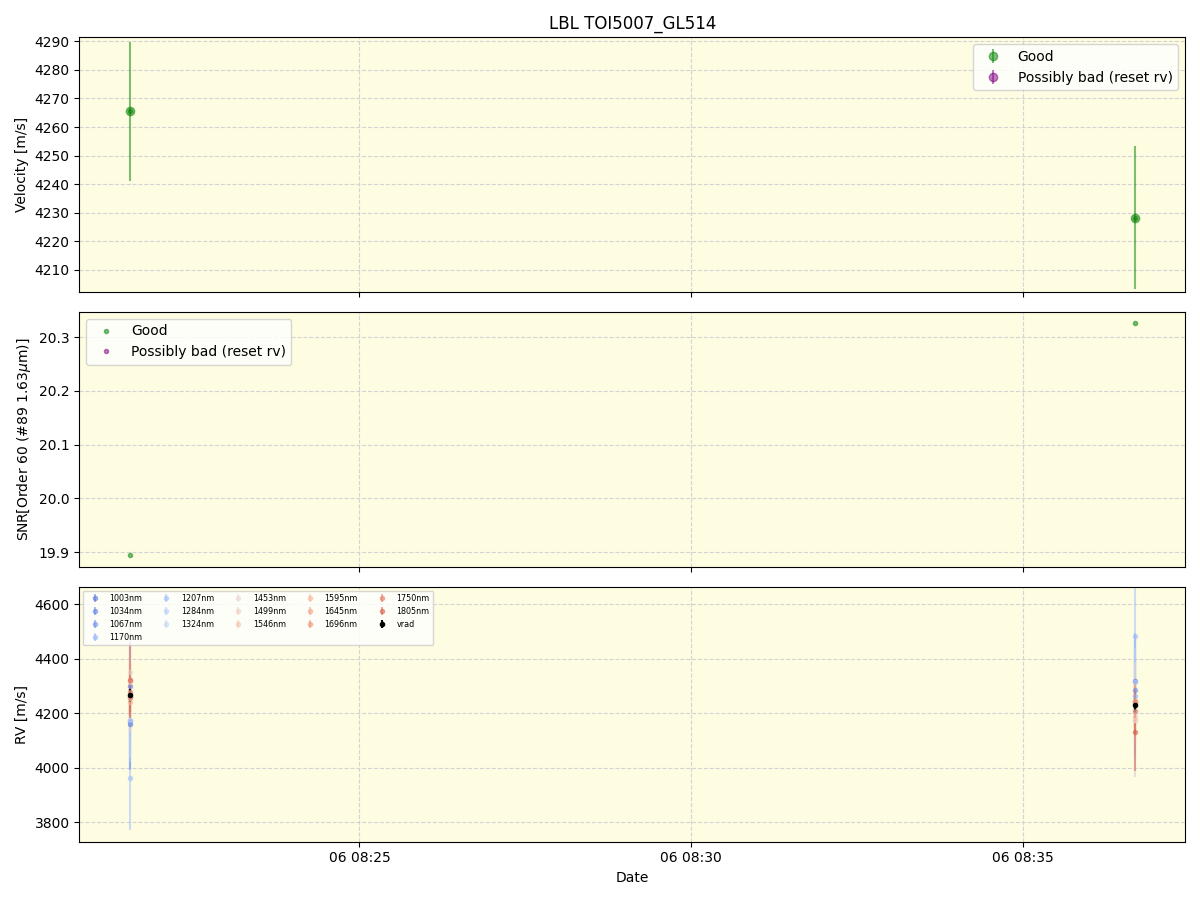1200x900 pixels.
Task: Click the 'RV [m/s]' y-axis label
Action: [21, 714]
